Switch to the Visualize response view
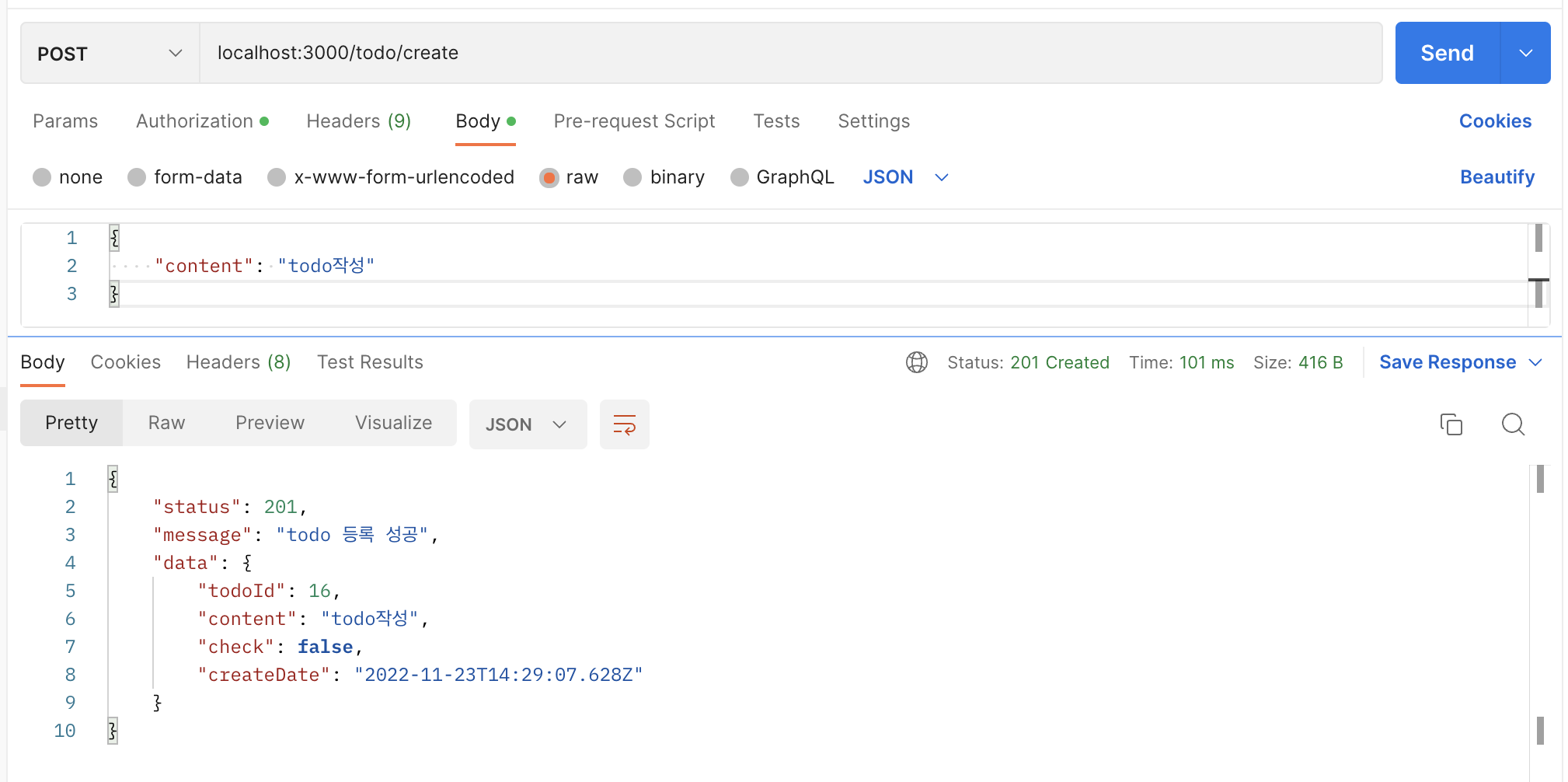Image resolution: width=1568 pixels, height=782 pixels. point(393,423)
